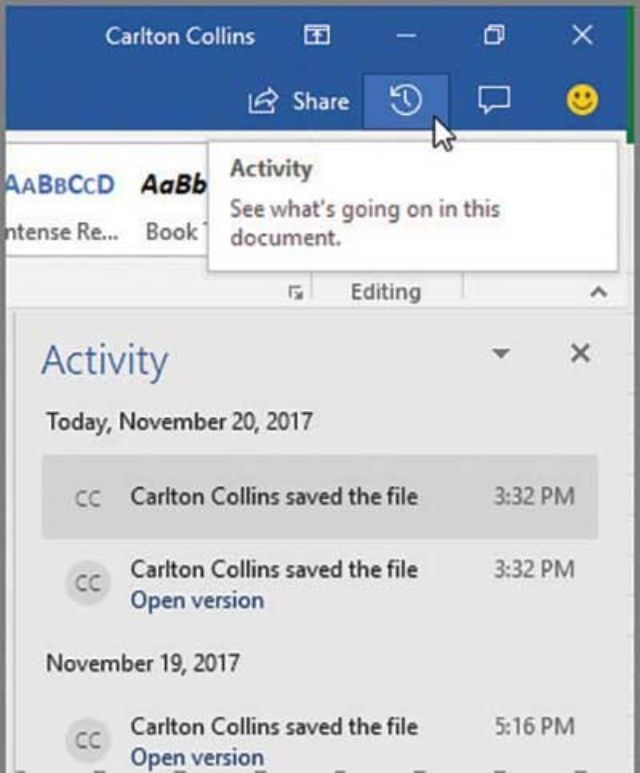This screenshot has height=773, width=640.
Task: Minimize the Word window
Action: pos(406,35)
